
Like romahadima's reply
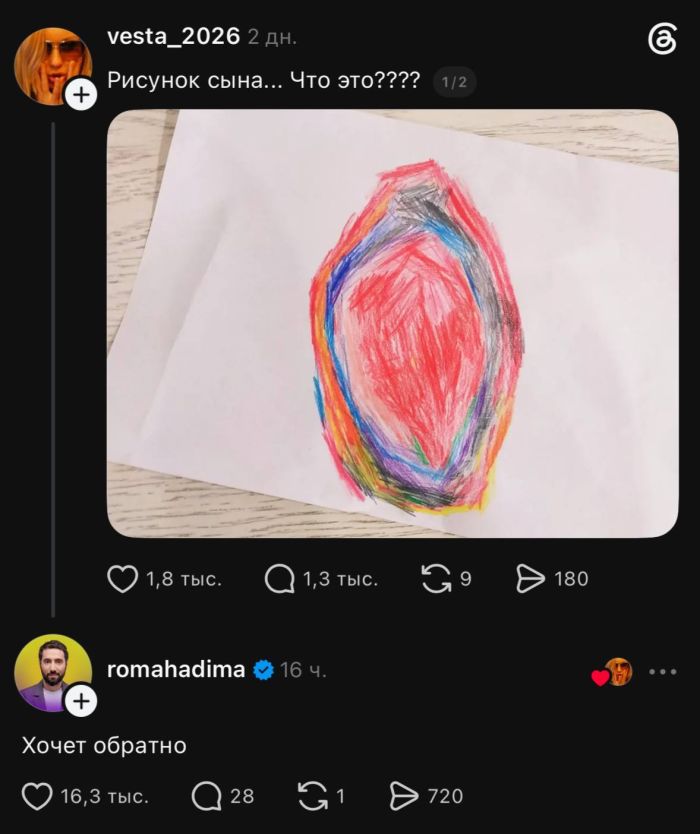pyautogui.click(x=37, y=796)
